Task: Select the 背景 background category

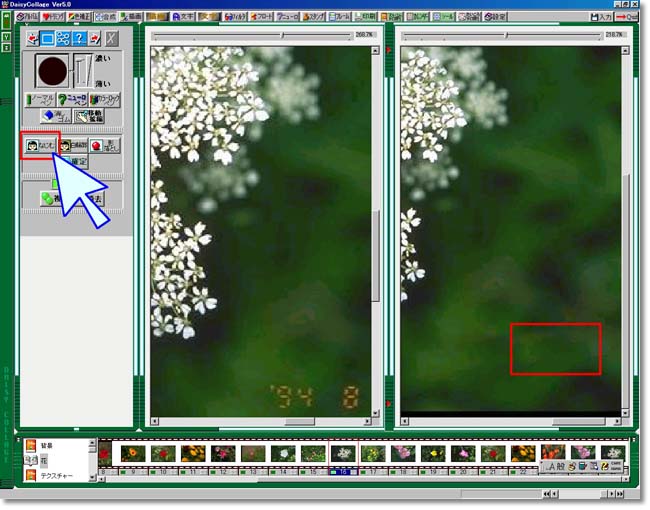Action: [46, 446]
